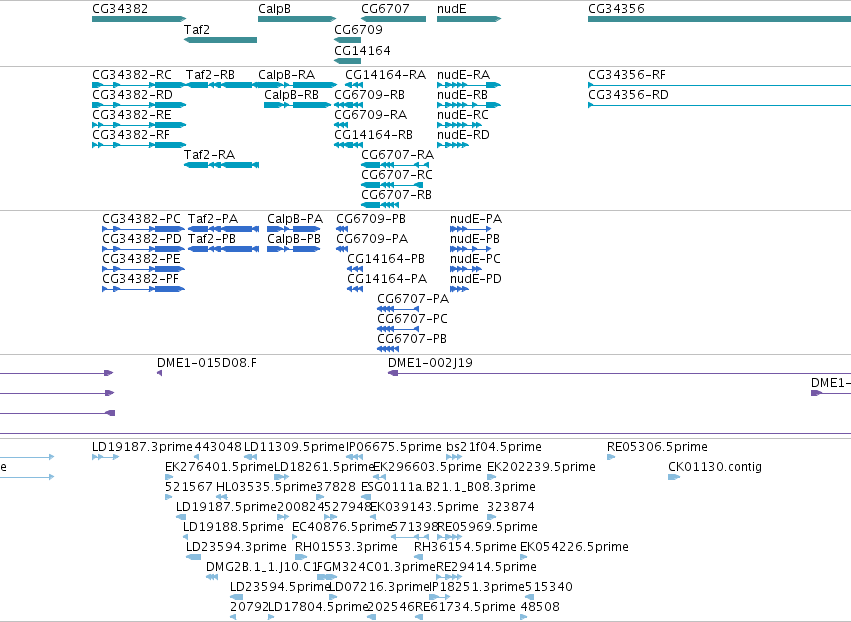Select transcript CG34382-RC
Viewport: 851px width, 622px height.
[139, 85]
